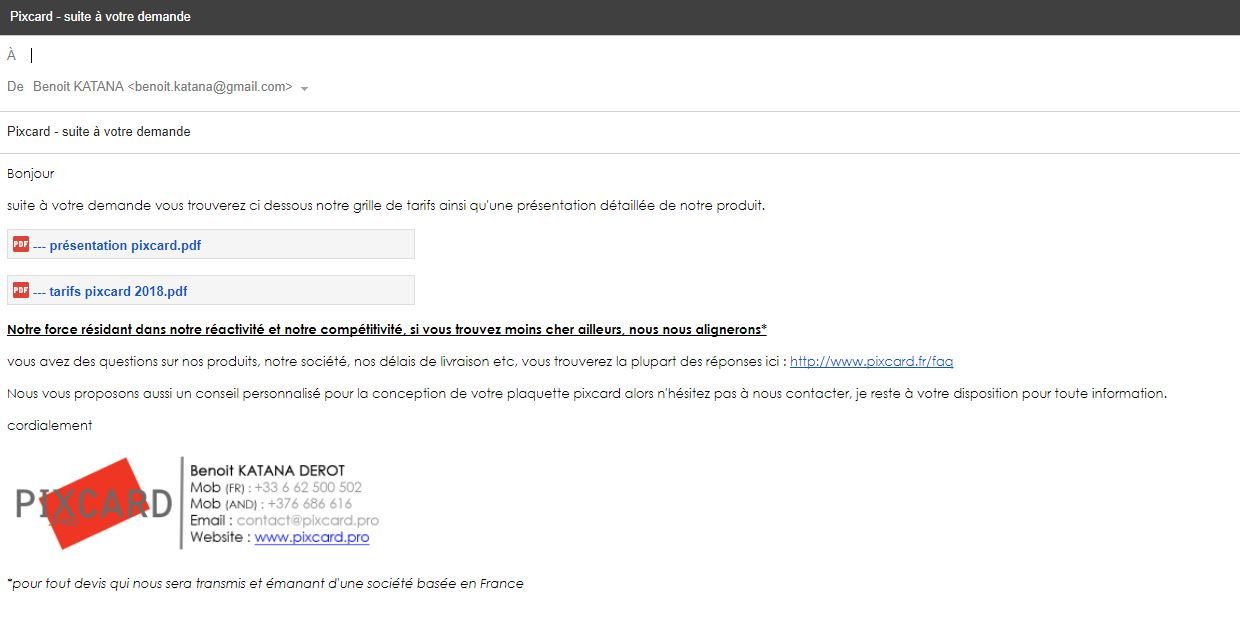Click the 'cordialement' closing line

click(x=50, y=426)
